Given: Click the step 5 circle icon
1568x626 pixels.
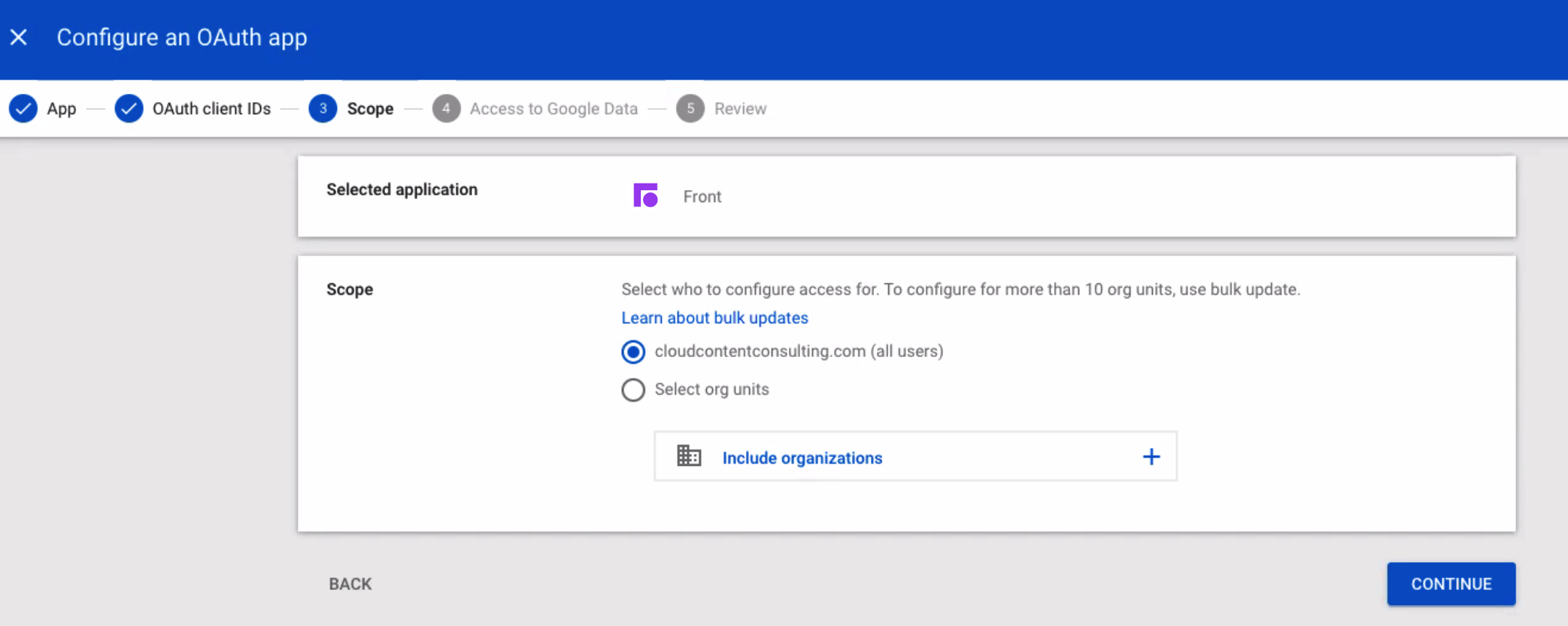Looking at the screenshot, I should (690, 108).
